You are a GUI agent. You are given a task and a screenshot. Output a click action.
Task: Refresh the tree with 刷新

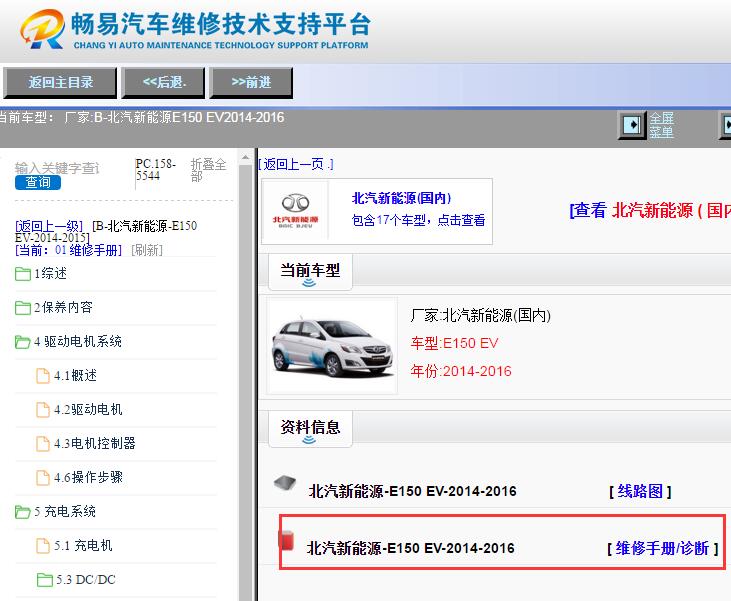coord(147,250)
